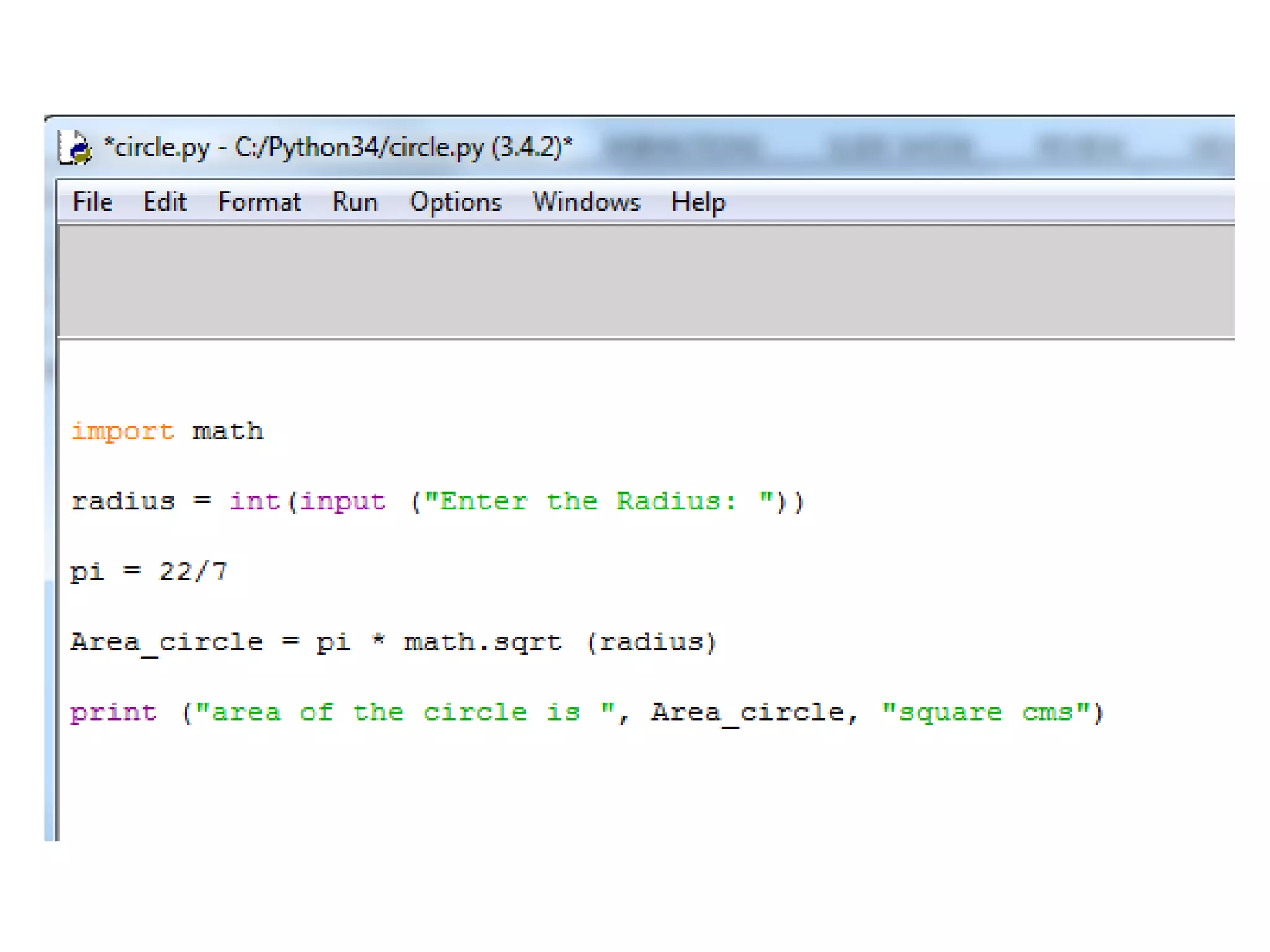The height and width of the screenshot is (952, 1270).
Task: Open the Help menu
Action: pyautogui.click(x=698, y=202)
